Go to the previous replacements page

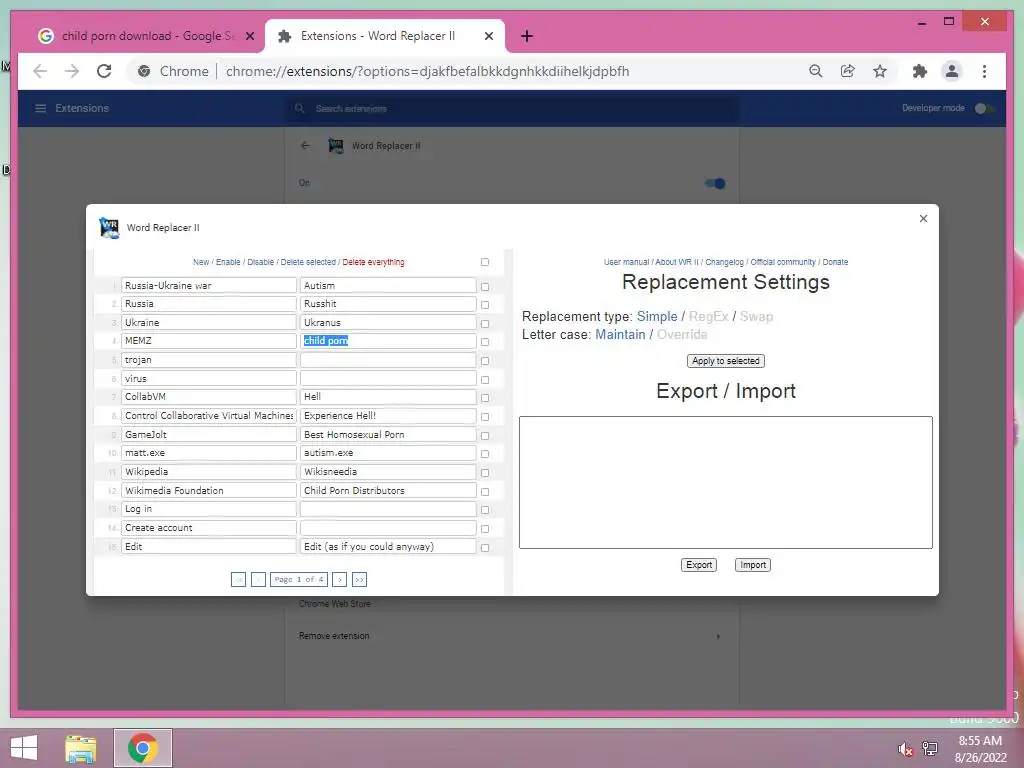(259, 579)
